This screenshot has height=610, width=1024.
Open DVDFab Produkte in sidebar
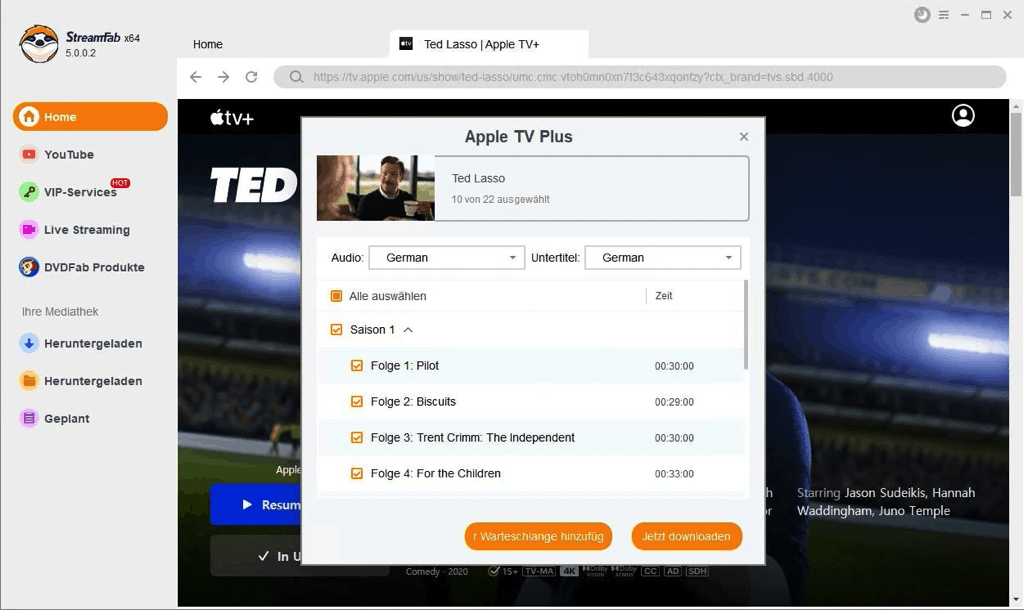(93, 268)
